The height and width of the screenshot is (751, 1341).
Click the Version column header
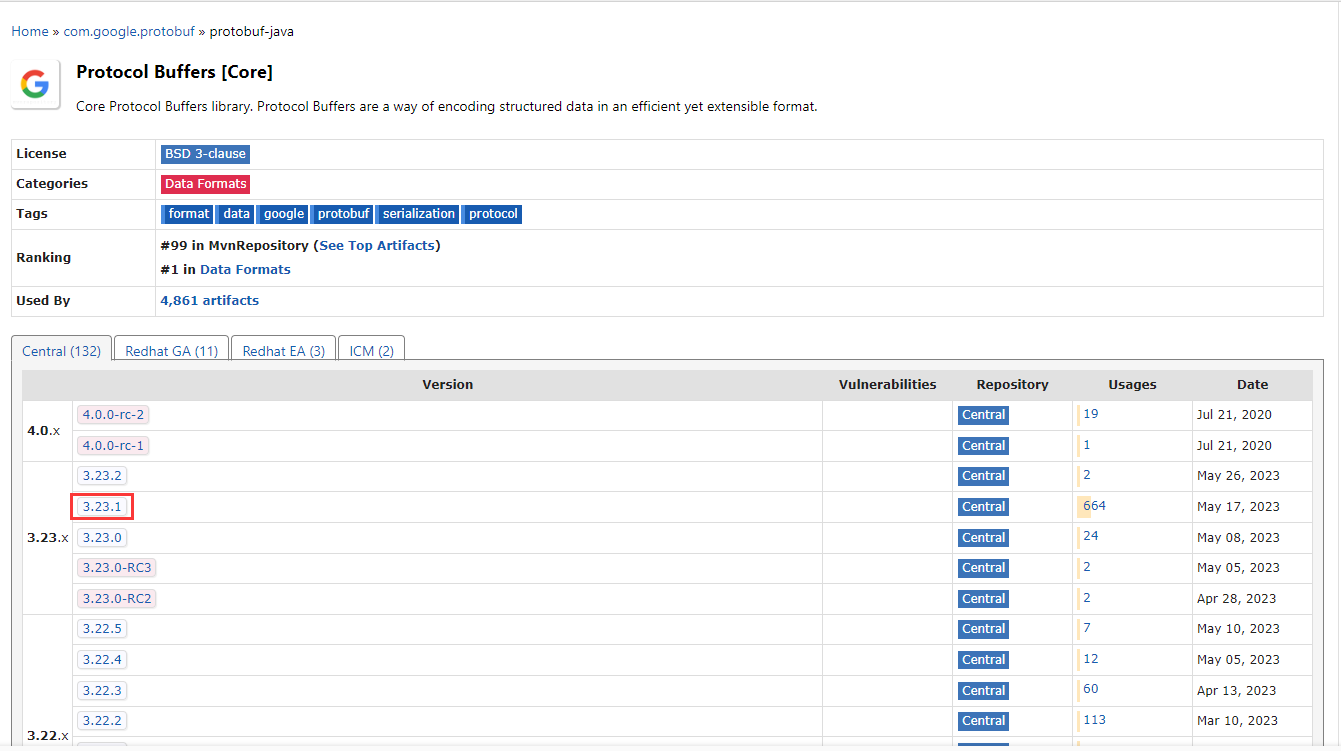tap(447, 385)
